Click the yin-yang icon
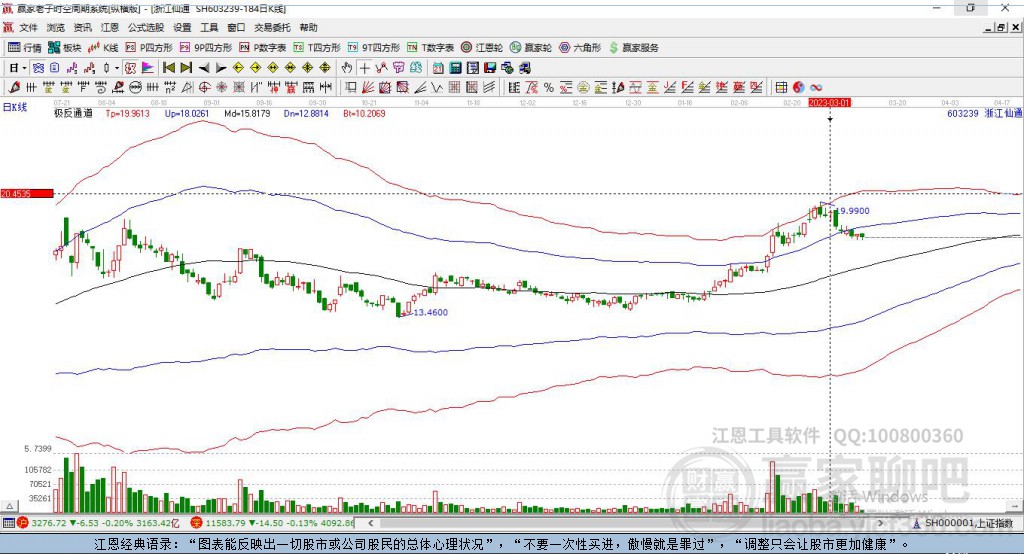This screenshot has width=1024, height=554. [x=799, y=88]
